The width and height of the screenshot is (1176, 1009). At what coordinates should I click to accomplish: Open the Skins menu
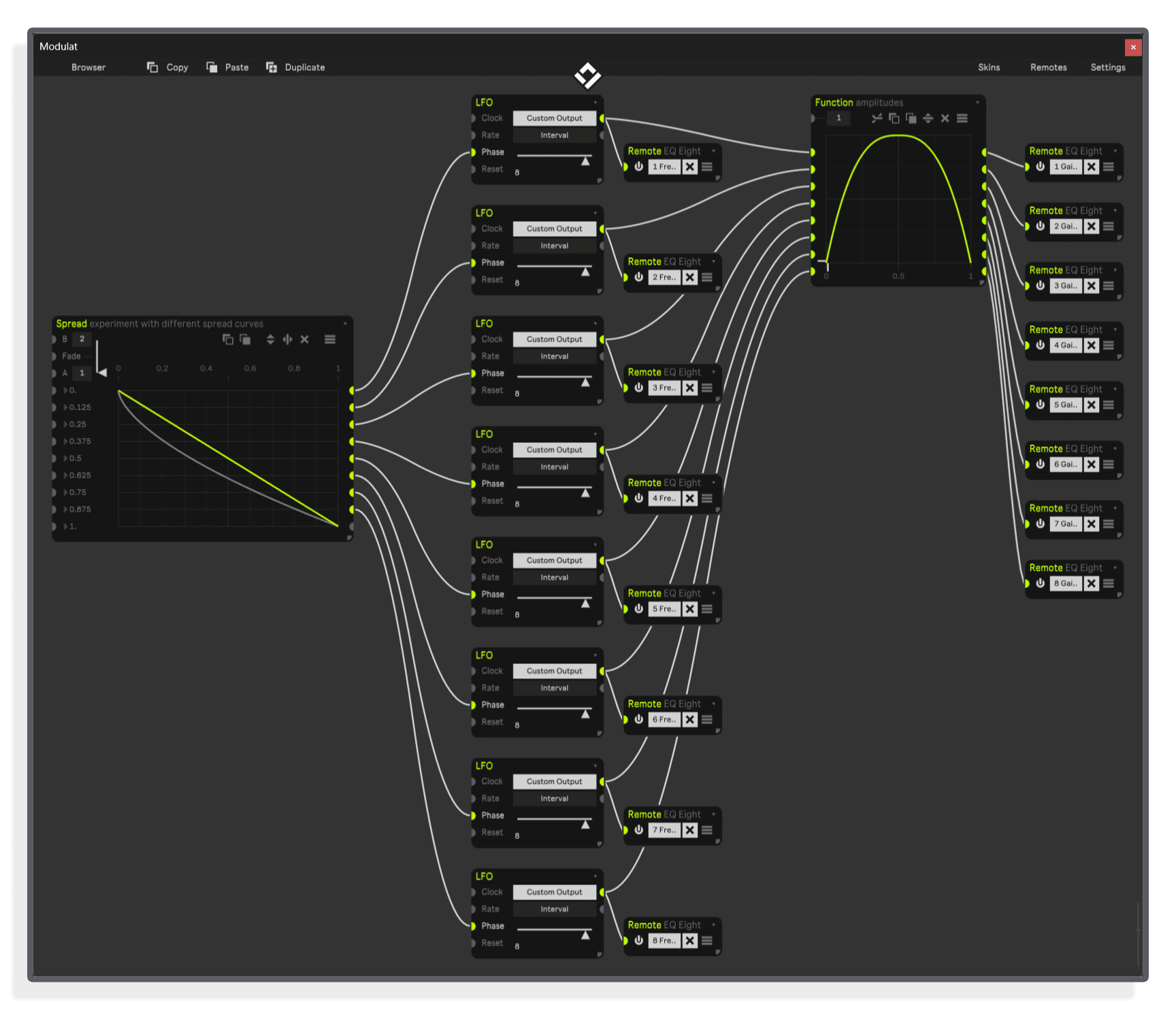pyautogui.click(x=989, y=67)
